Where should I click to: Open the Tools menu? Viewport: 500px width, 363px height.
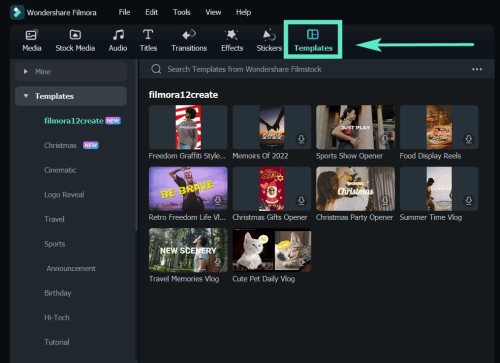pos(182,12)
